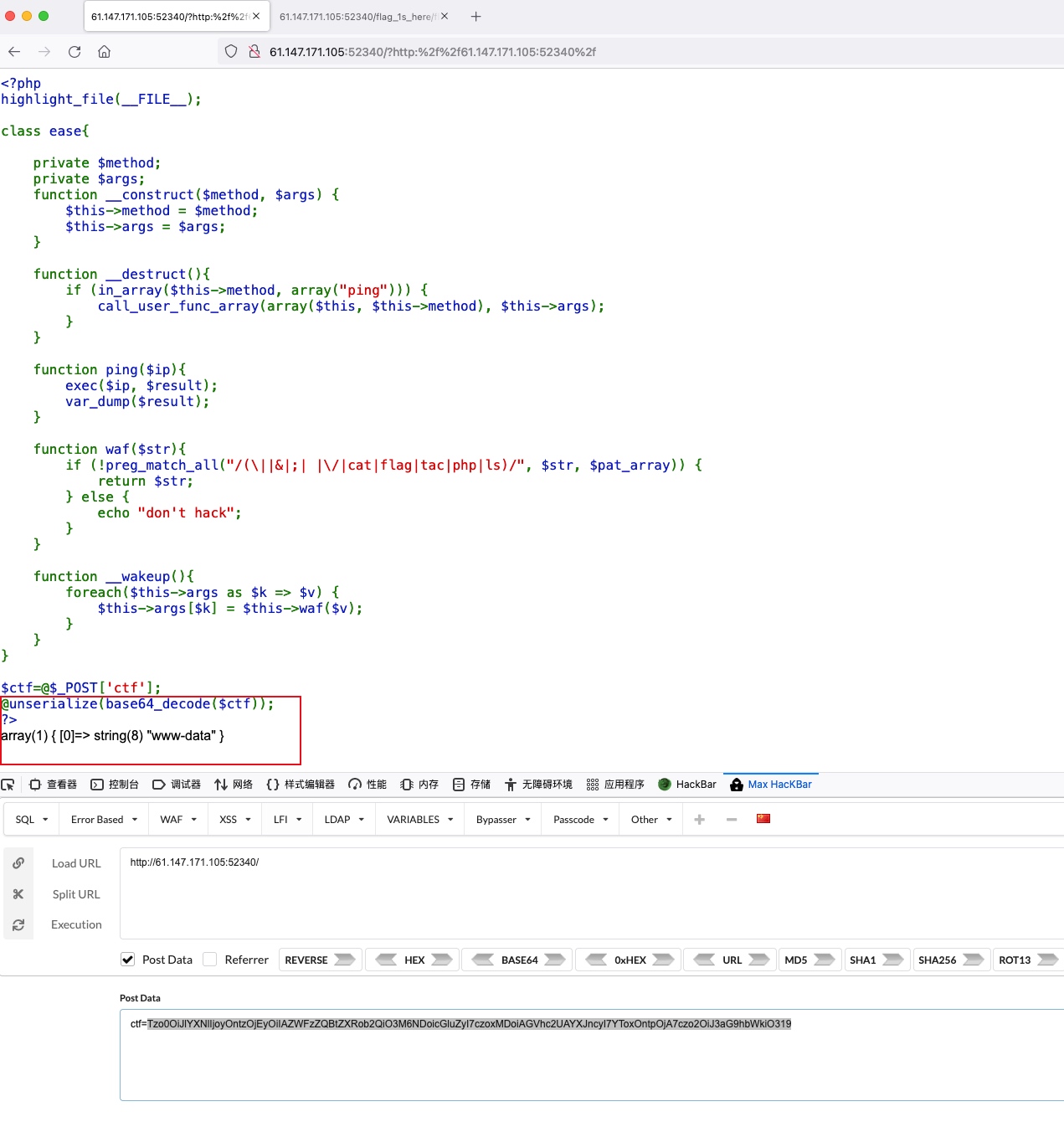
Task: Apply ROT13 with its arrow
Action: (1047, 960)
